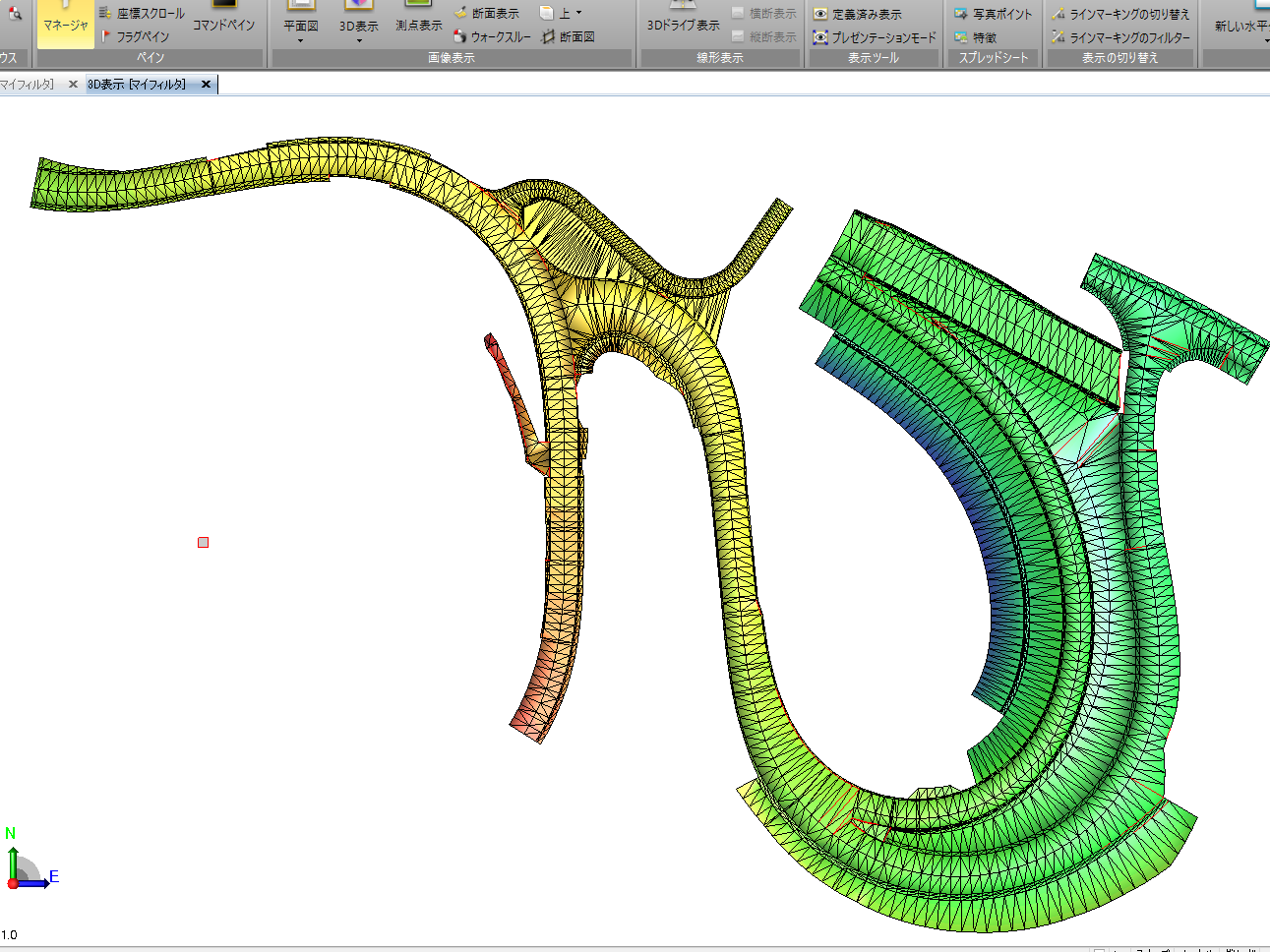
Task: Click the 定義済み表示 eye icon
Action: click(x=820, y=14)
